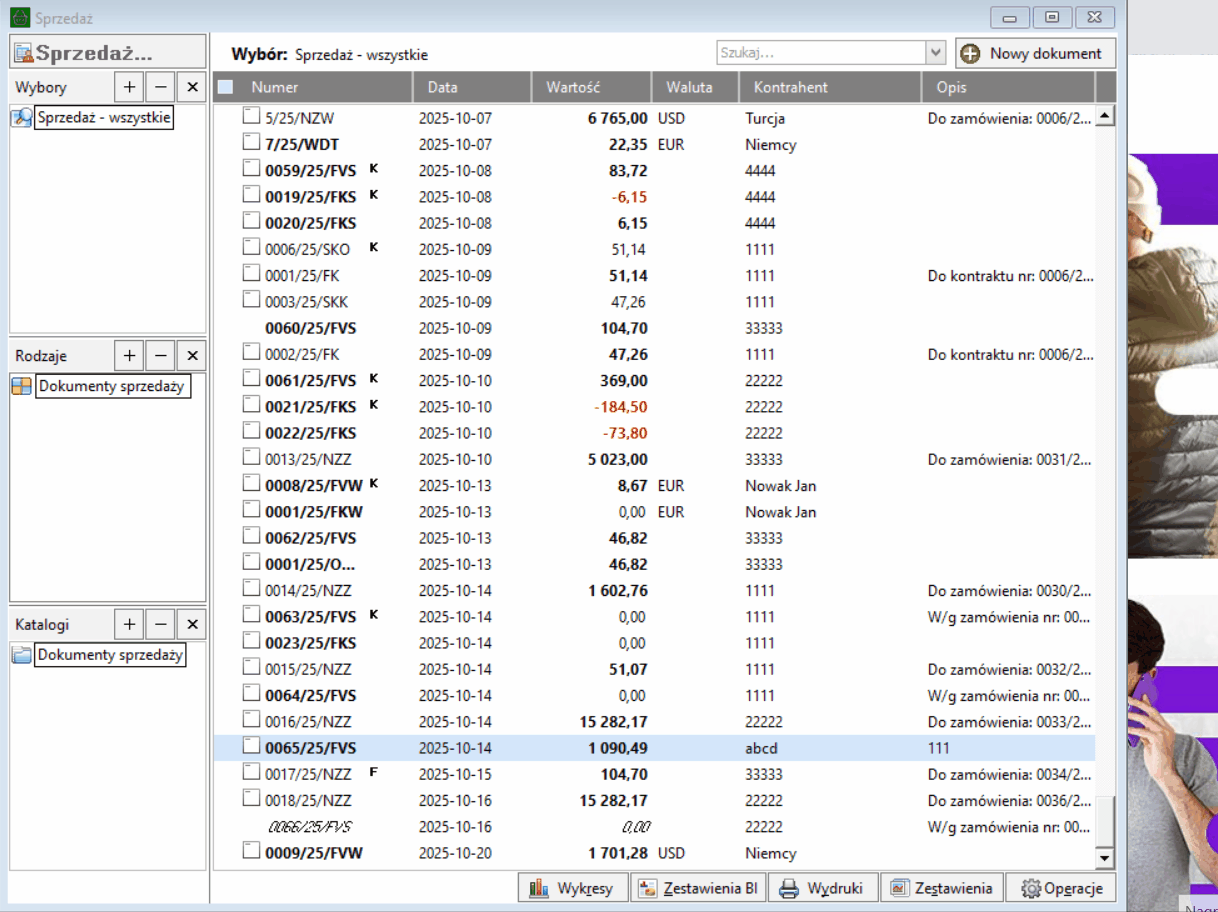Viewport: 1218px width, 912px height.
Task: Sort by the Kontrahent column header
Action: [x=829, y=87]
